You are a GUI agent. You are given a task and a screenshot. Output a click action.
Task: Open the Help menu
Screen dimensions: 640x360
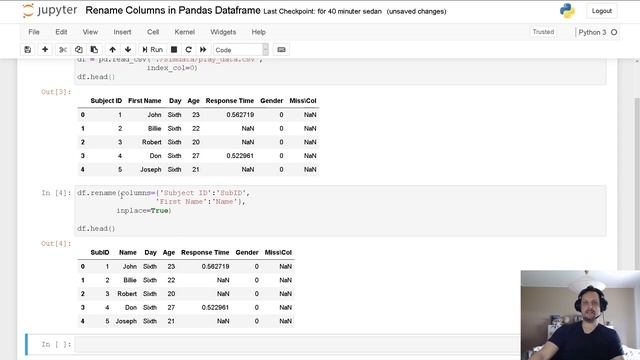pyautogui.click(x=258, y=32)
